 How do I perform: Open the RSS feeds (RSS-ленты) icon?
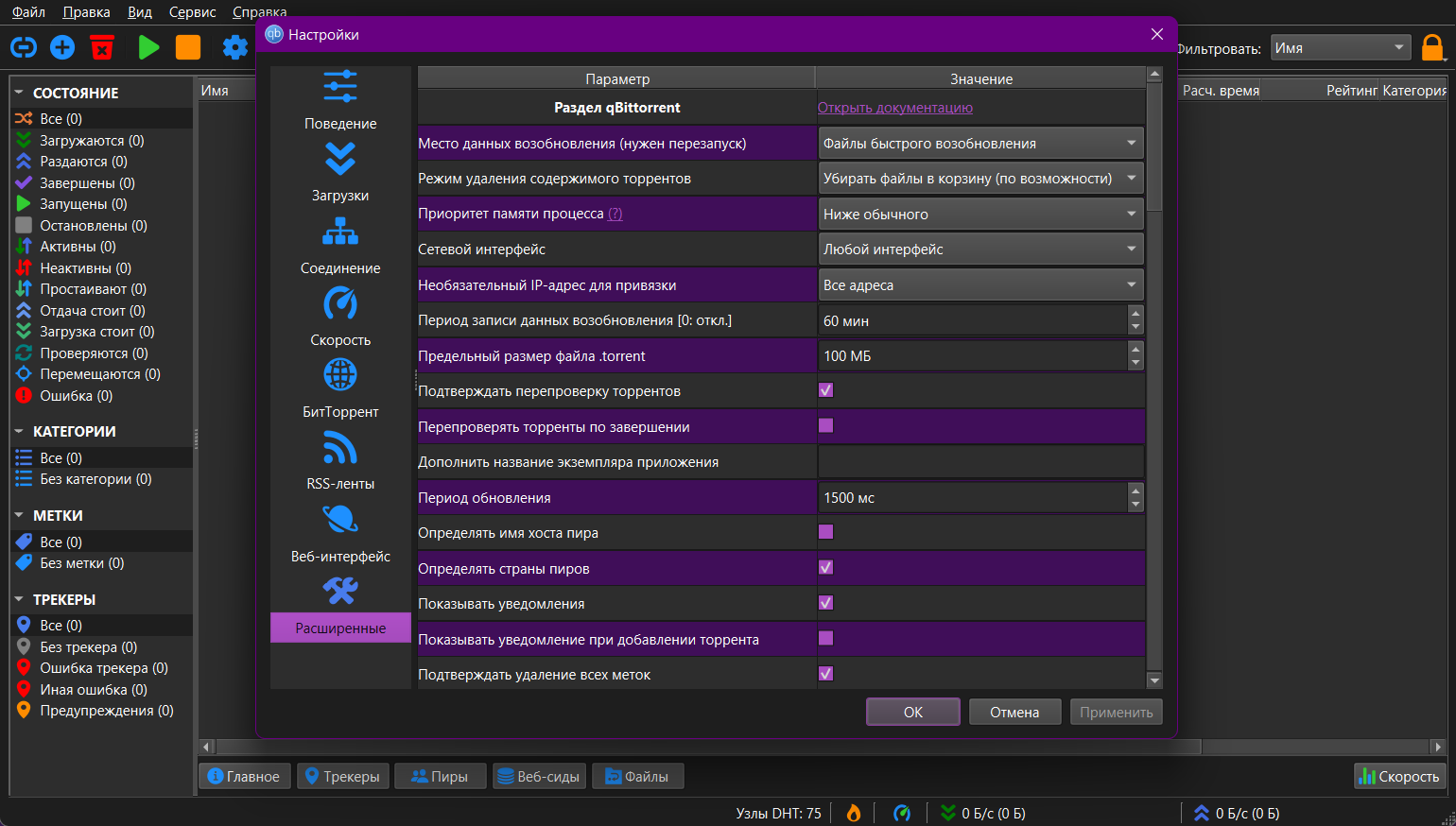[340, 447]
